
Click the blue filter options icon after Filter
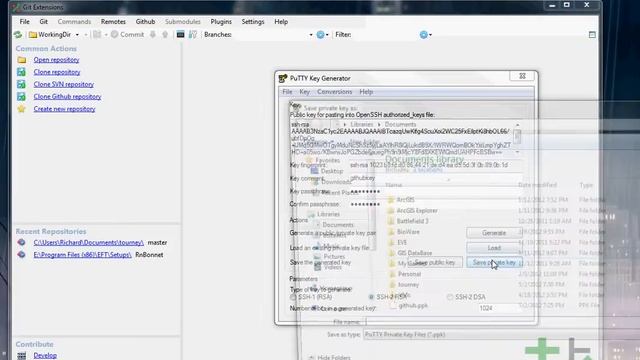tap(424, 35)
